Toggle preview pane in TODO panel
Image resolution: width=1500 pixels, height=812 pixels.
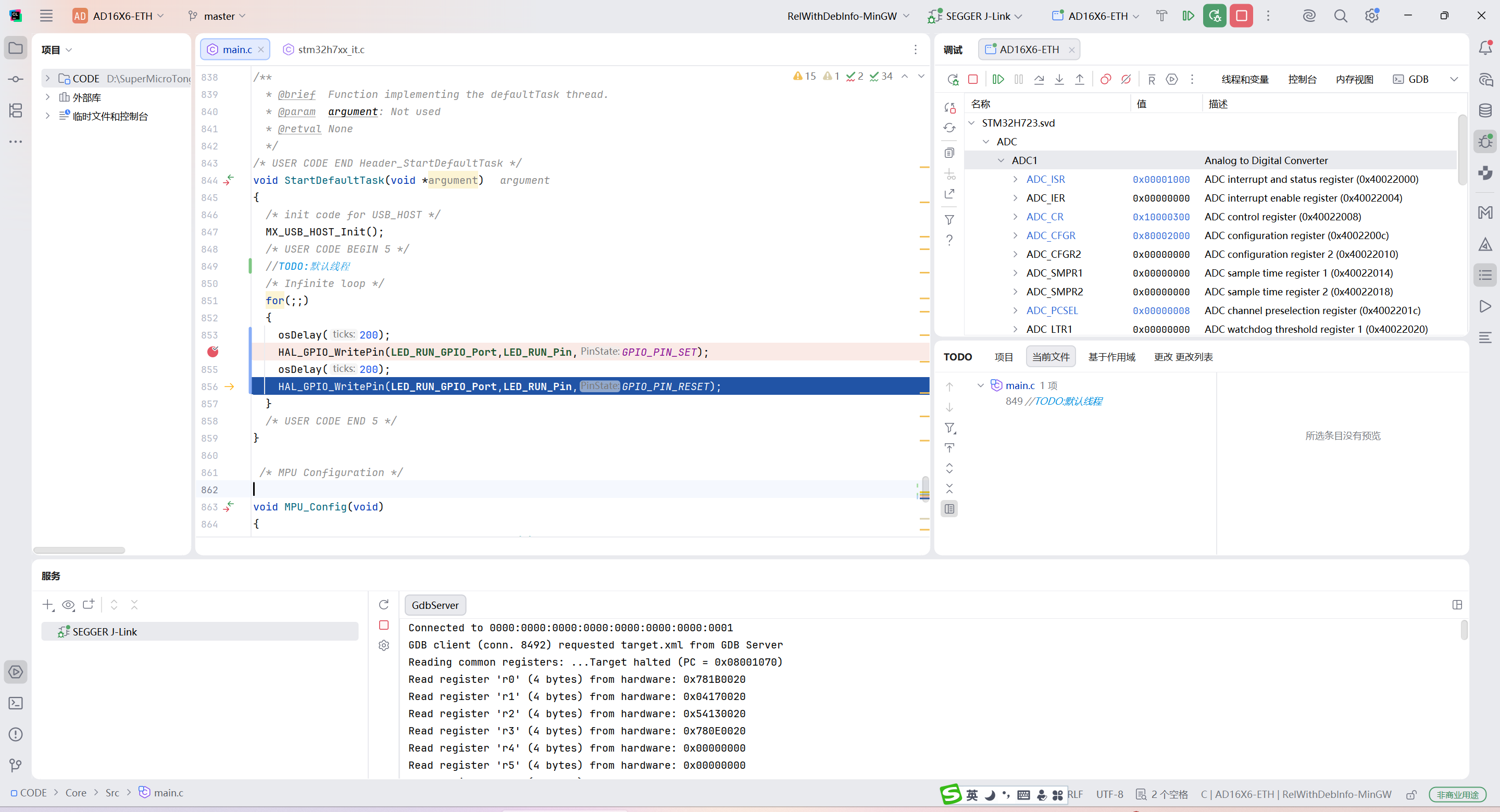tap(949, 509)
